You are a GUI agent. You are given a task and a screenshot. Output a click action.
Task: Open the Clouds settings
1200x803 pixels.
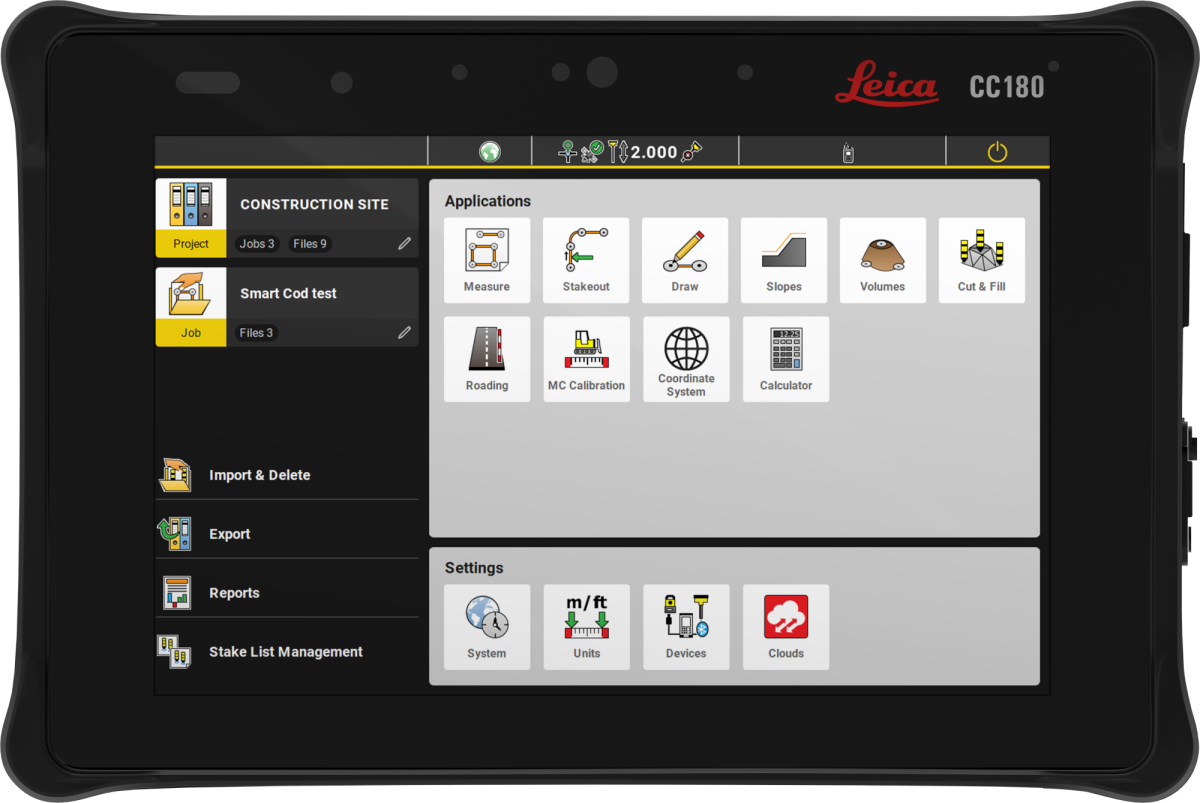[785, 626]
